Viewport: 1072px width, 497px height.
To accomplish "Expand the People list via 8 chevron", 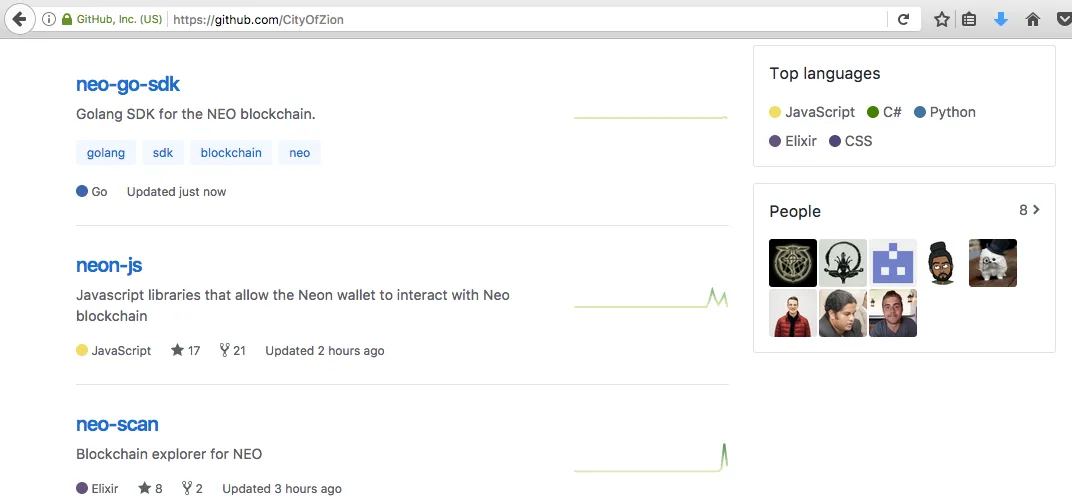I will [x=1030, y=210].
